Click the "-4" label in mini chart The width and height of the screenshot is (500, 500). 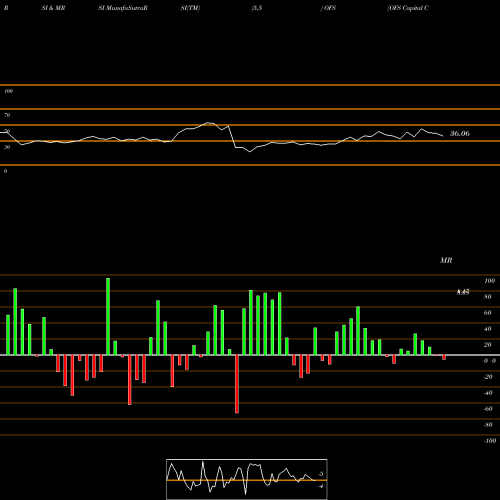pos(321,486)
